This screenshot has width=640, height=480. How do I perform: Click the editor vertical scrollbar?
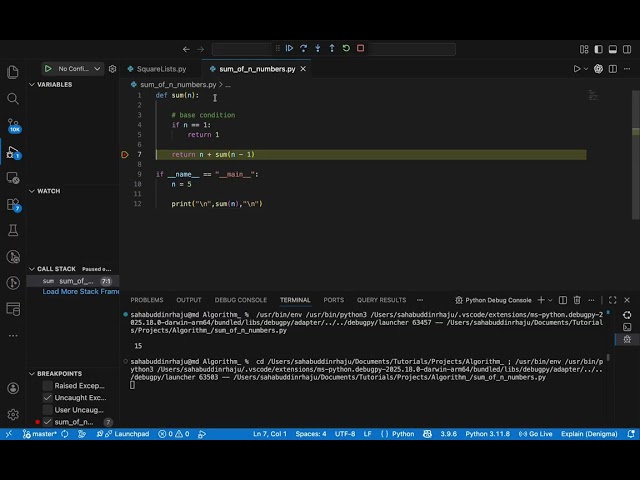pos(636,155)
